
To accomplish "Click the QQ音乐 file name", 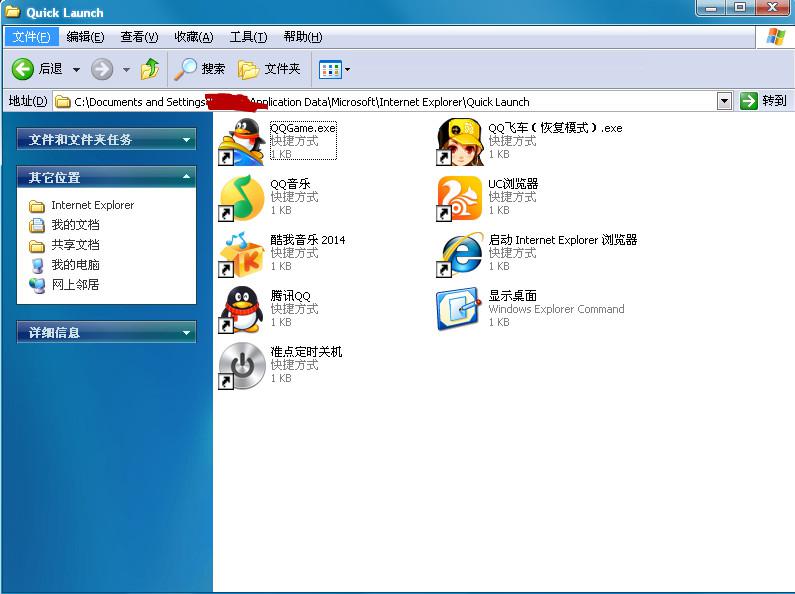I will tap(290, 184).
